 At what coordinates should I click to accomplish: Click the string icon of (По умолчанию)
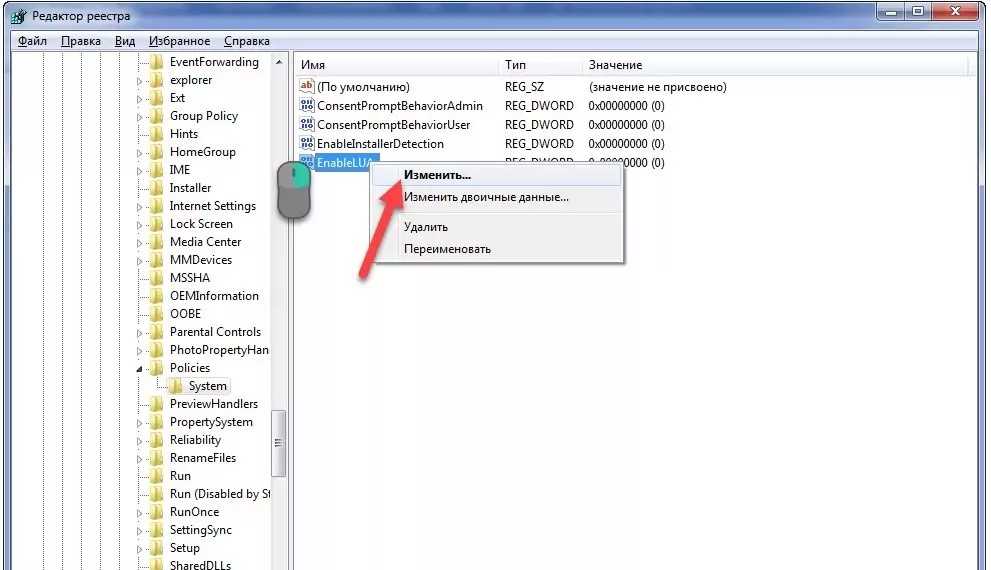[x=307, y=87]
